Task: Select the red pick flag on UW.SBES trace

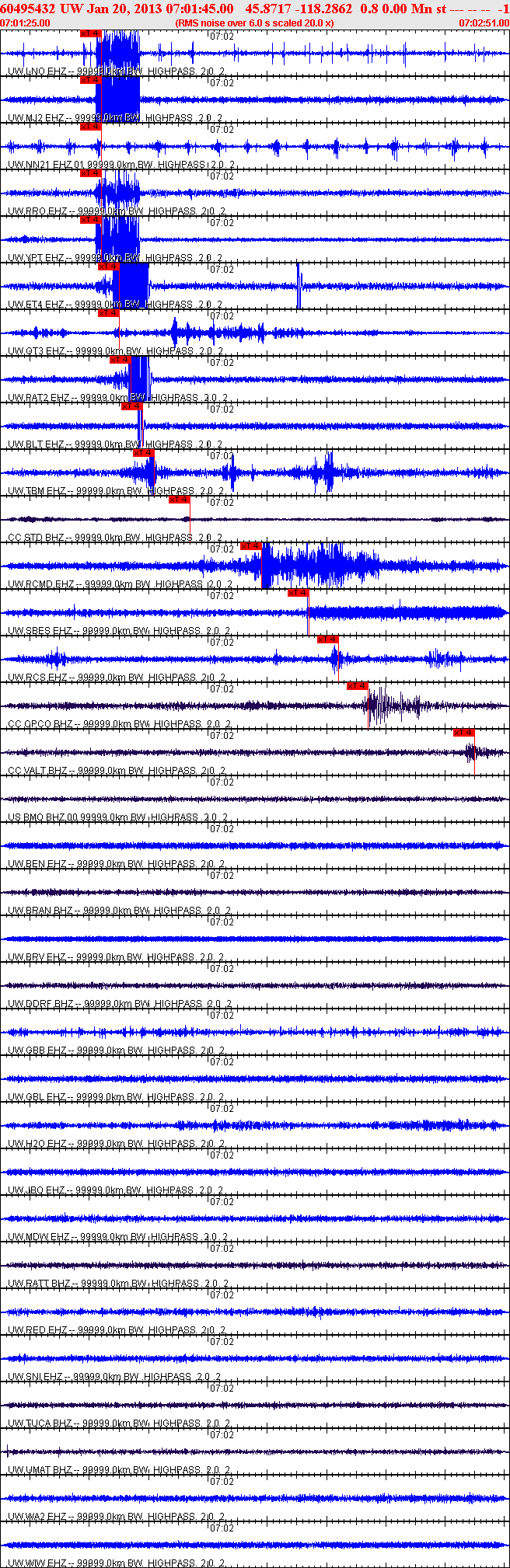Action: [298, 593]
